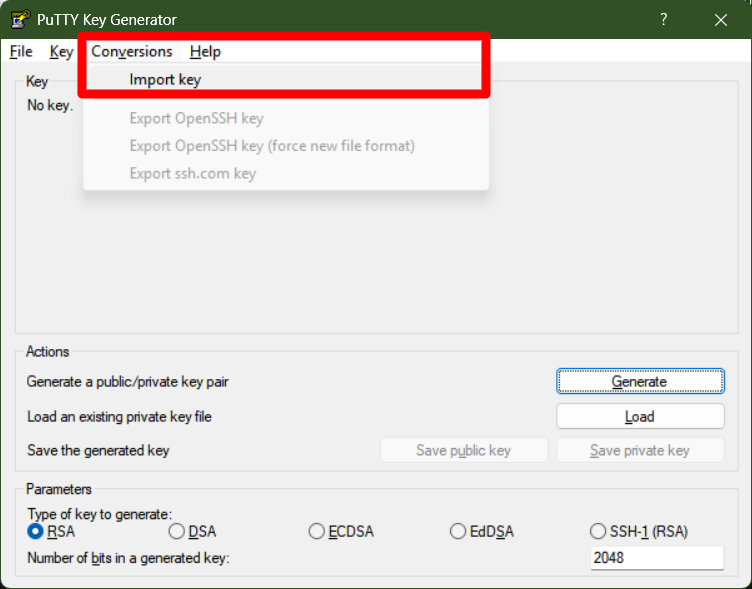Screen dimensions: 752x589
Task: Click the Save public key button
Action: (464, 450)
